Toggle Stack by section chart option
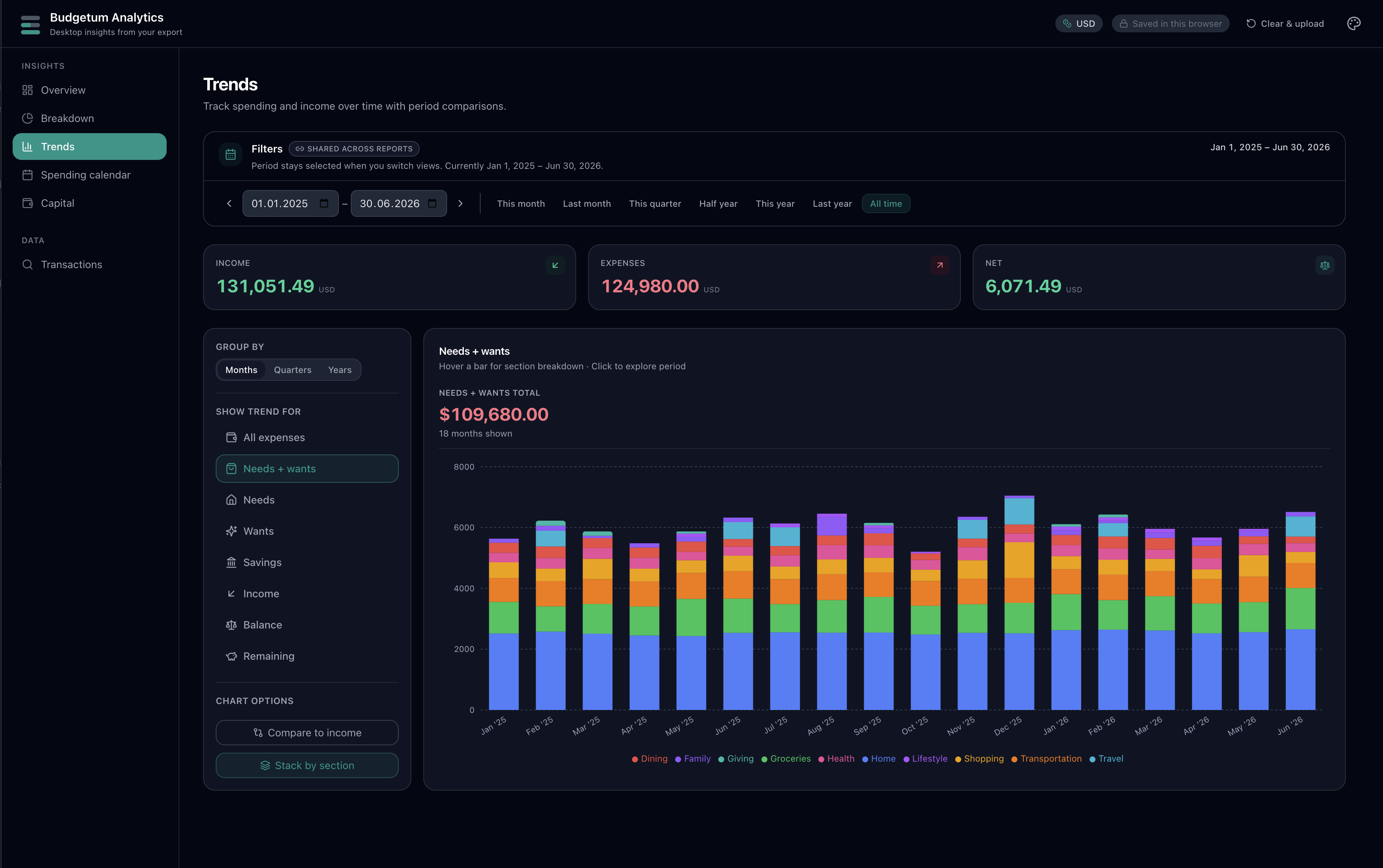The image size is (1383, 868). pos(307,765)
